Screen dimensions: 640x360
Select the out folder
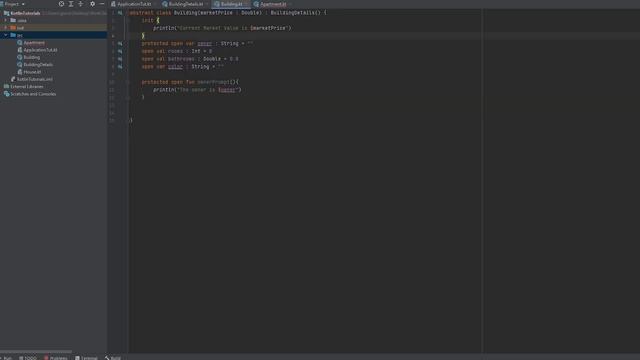point(20,28)
